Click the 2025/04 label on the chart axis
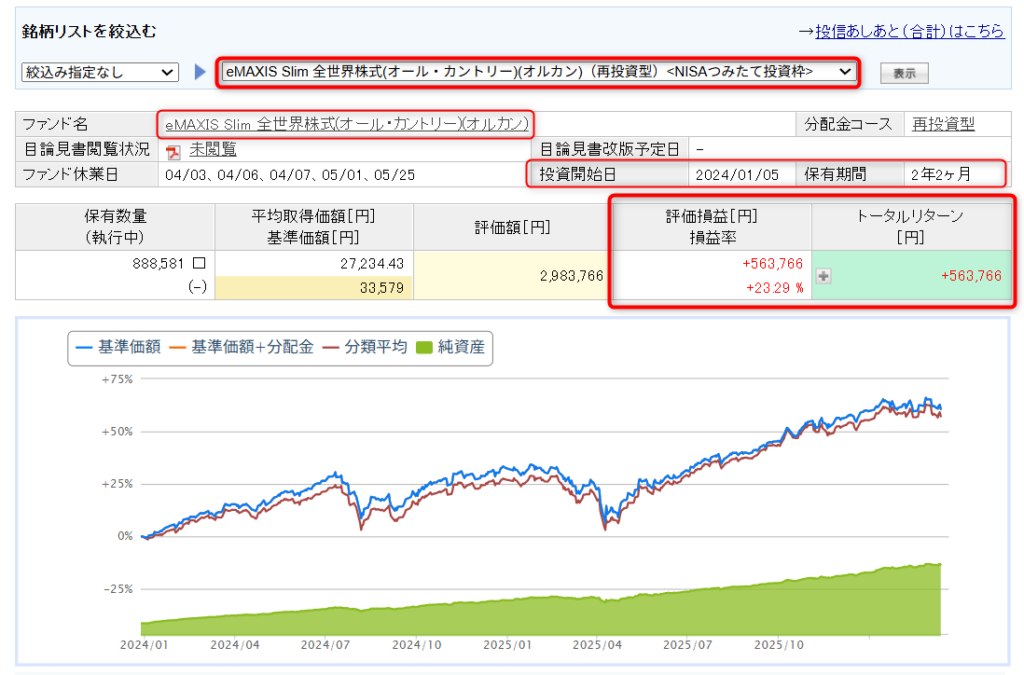 [599, 645]
